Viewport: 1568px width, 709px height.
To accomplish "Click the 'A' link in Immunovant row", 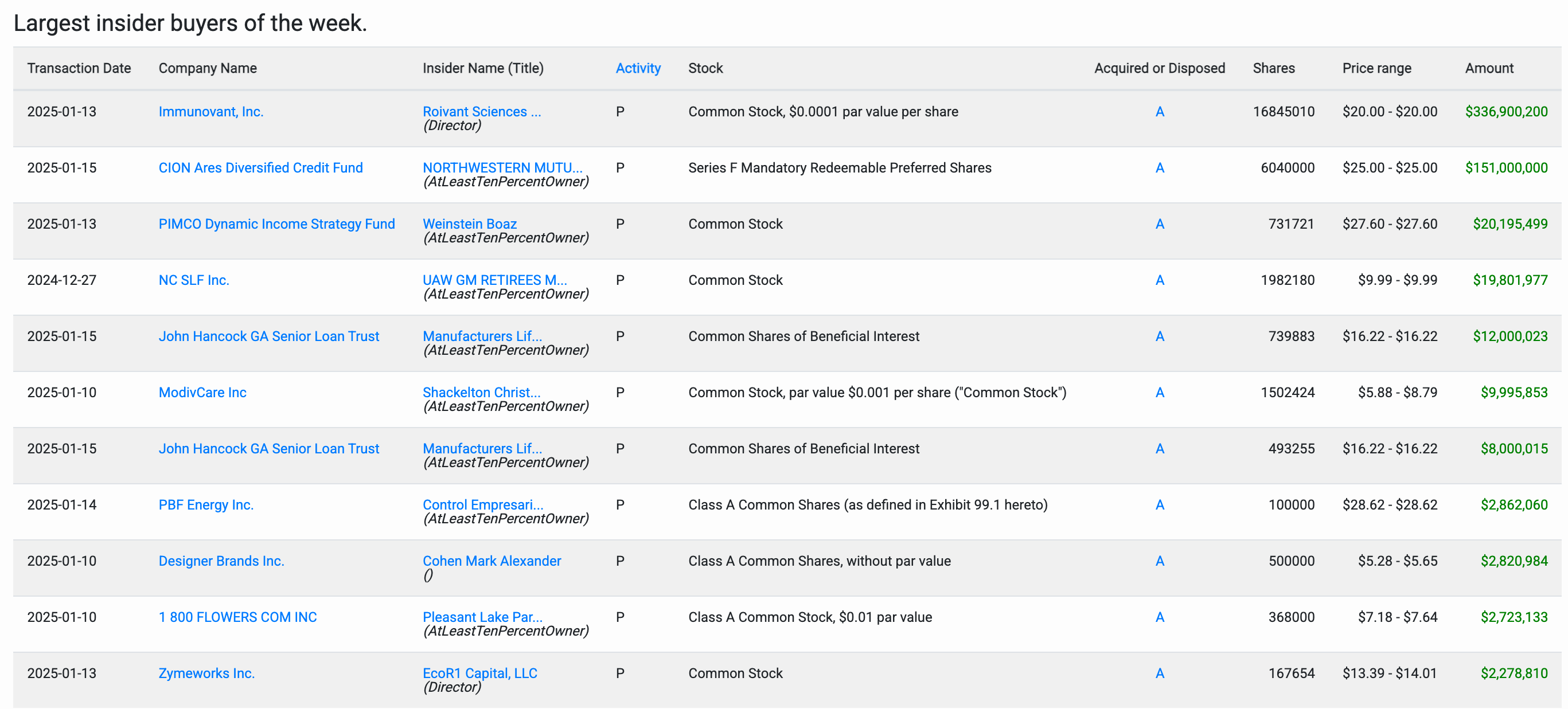I will pyautogui.click(x=1159, y=112).
